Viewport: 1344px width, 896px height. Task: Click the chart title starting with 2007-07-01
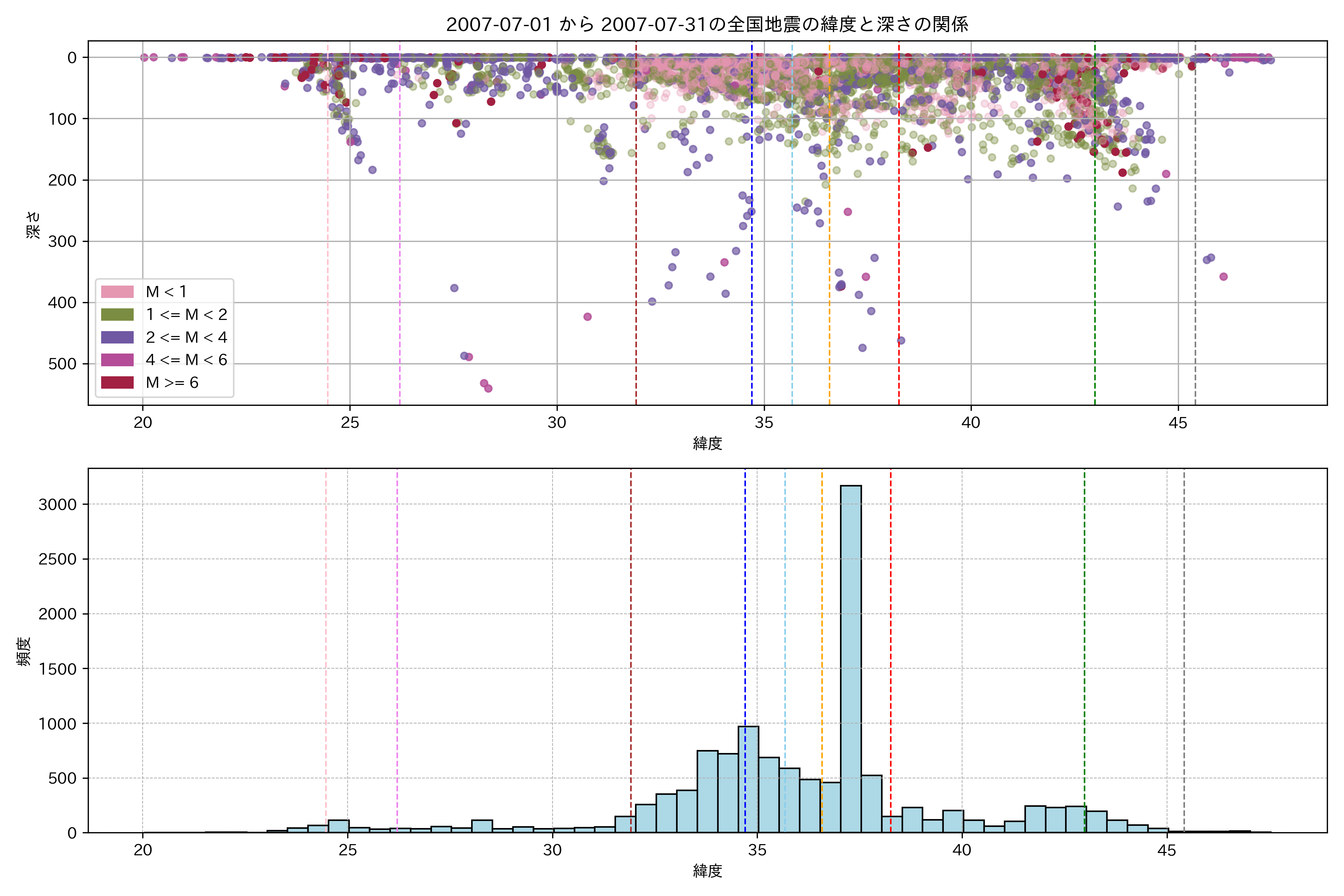[707, 25]
